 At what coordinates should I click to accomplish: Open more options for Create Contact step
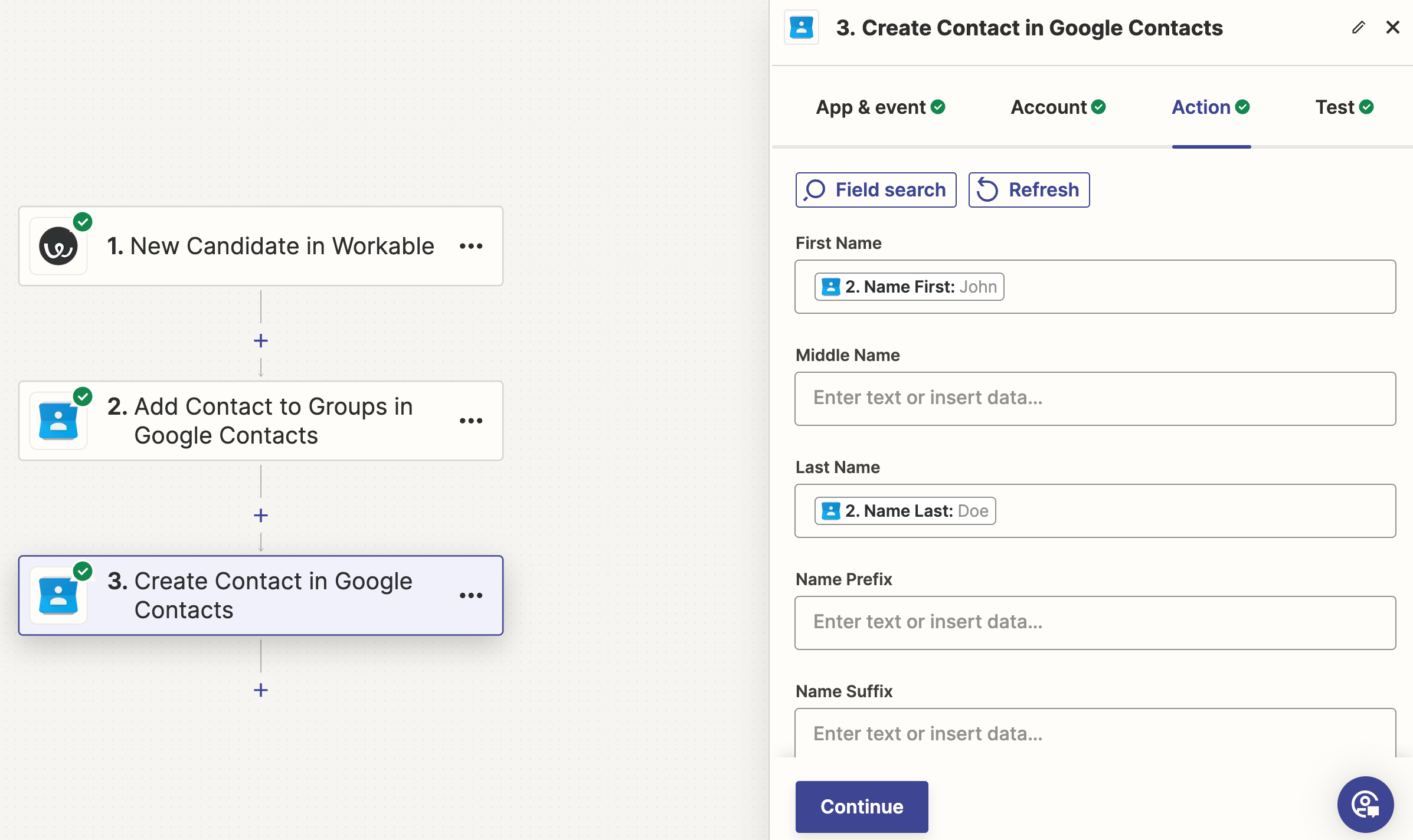click(x=471, y=595)
